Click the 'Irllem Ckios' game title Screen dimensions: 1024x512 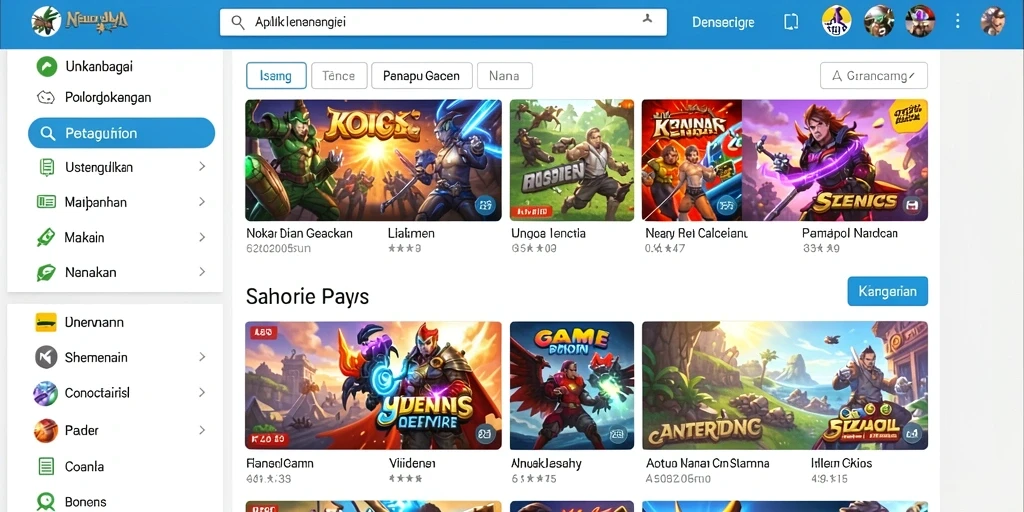(x=842, y=464)
